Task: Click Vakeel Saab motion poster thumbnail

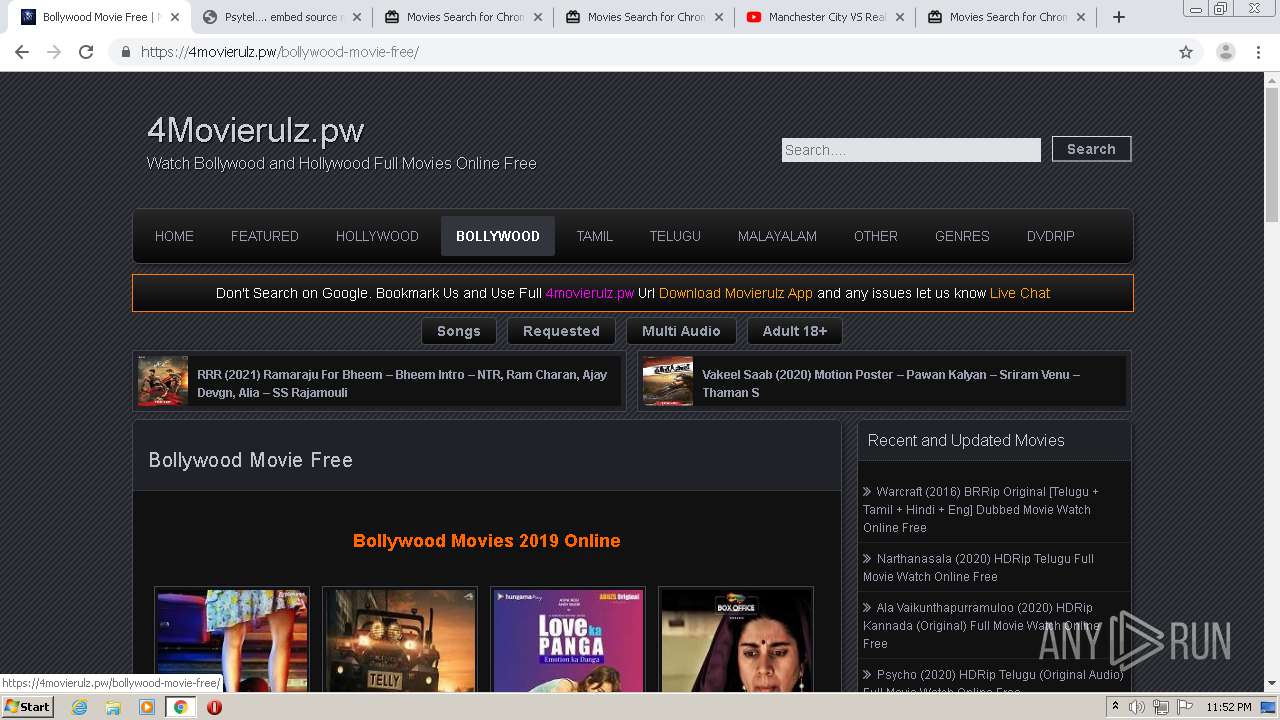Action: pyautogui.click(x=668, y=381)
